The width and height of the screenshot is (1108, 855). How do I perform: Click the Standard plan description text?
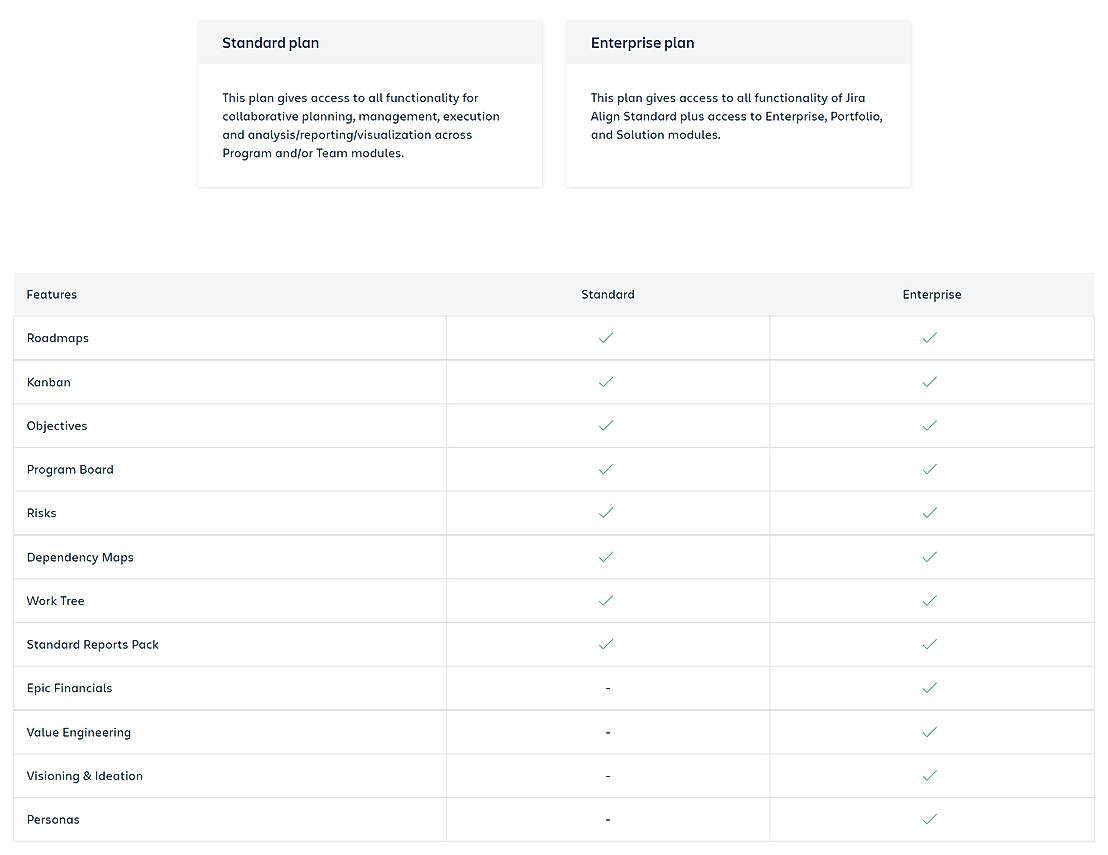point(361,126)
